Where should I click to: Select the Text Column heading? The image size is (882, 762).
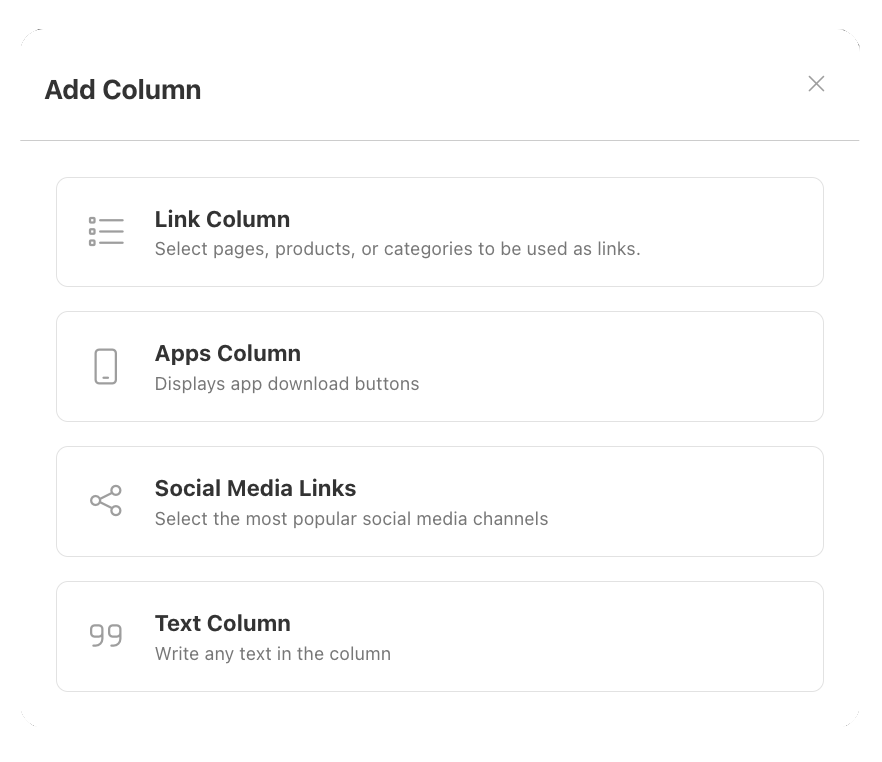[223, 623]
